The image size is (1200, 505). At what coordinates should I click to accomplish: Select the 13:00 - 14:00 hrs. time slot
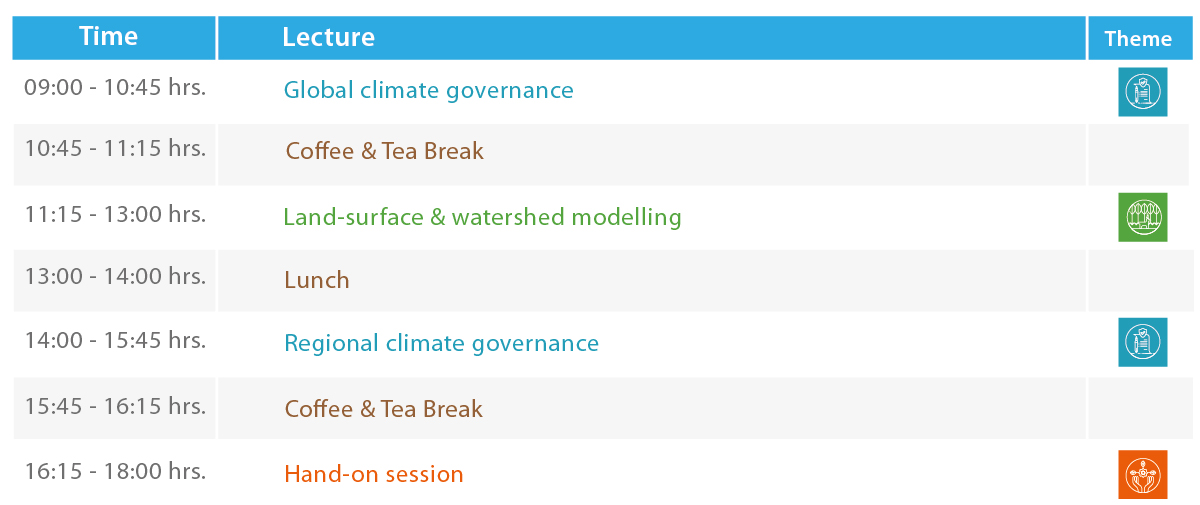(x=115, y=274)
